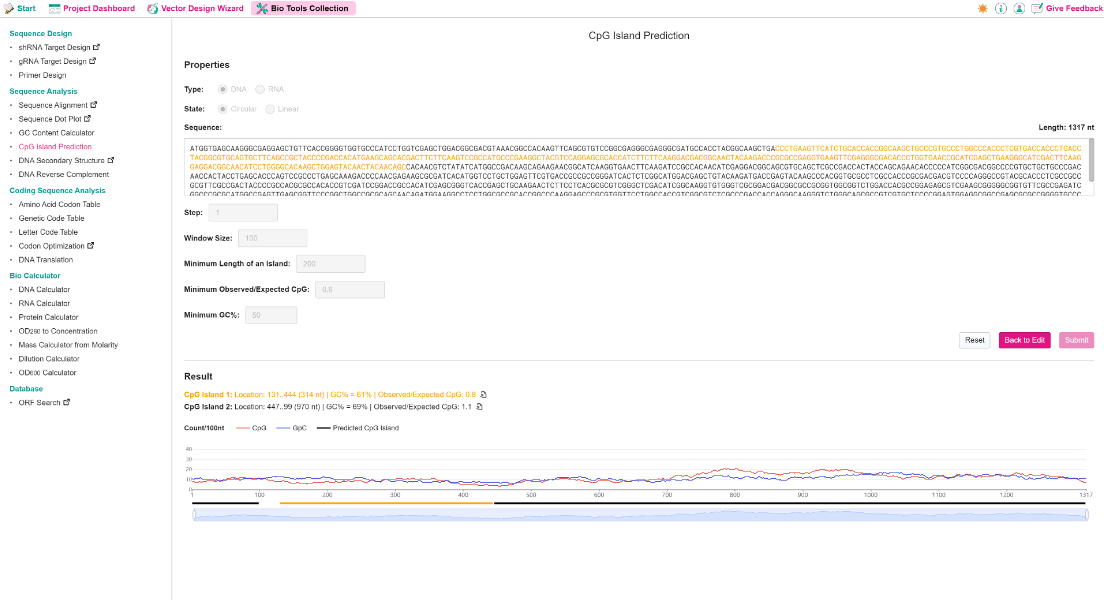This screenshot has width=1104, height=600.
Task: Open DNA Secondary Structure external link icon
Action: point(111,161)
